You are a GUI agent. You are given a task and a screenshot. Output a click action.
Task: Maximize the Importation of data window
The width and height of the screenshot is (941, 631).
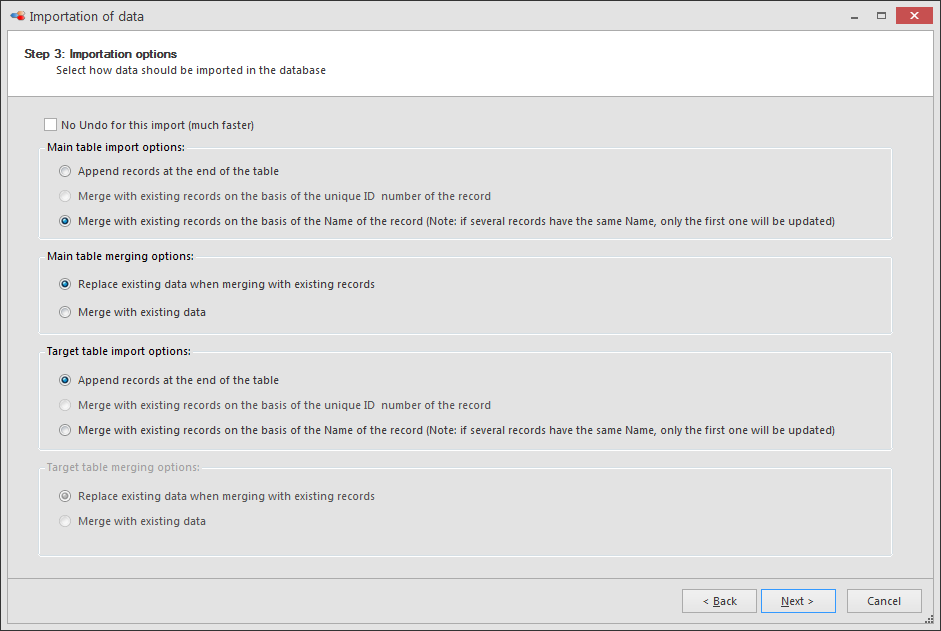tap(881, 16)
